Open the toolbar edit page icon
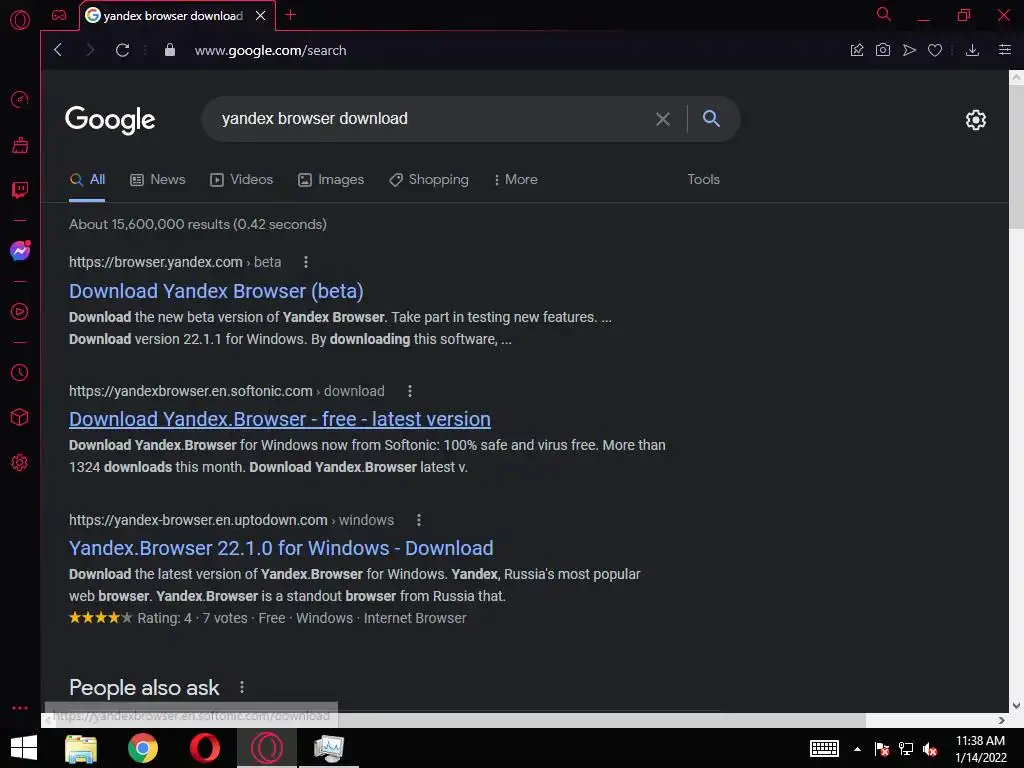 tap(857, 50)
